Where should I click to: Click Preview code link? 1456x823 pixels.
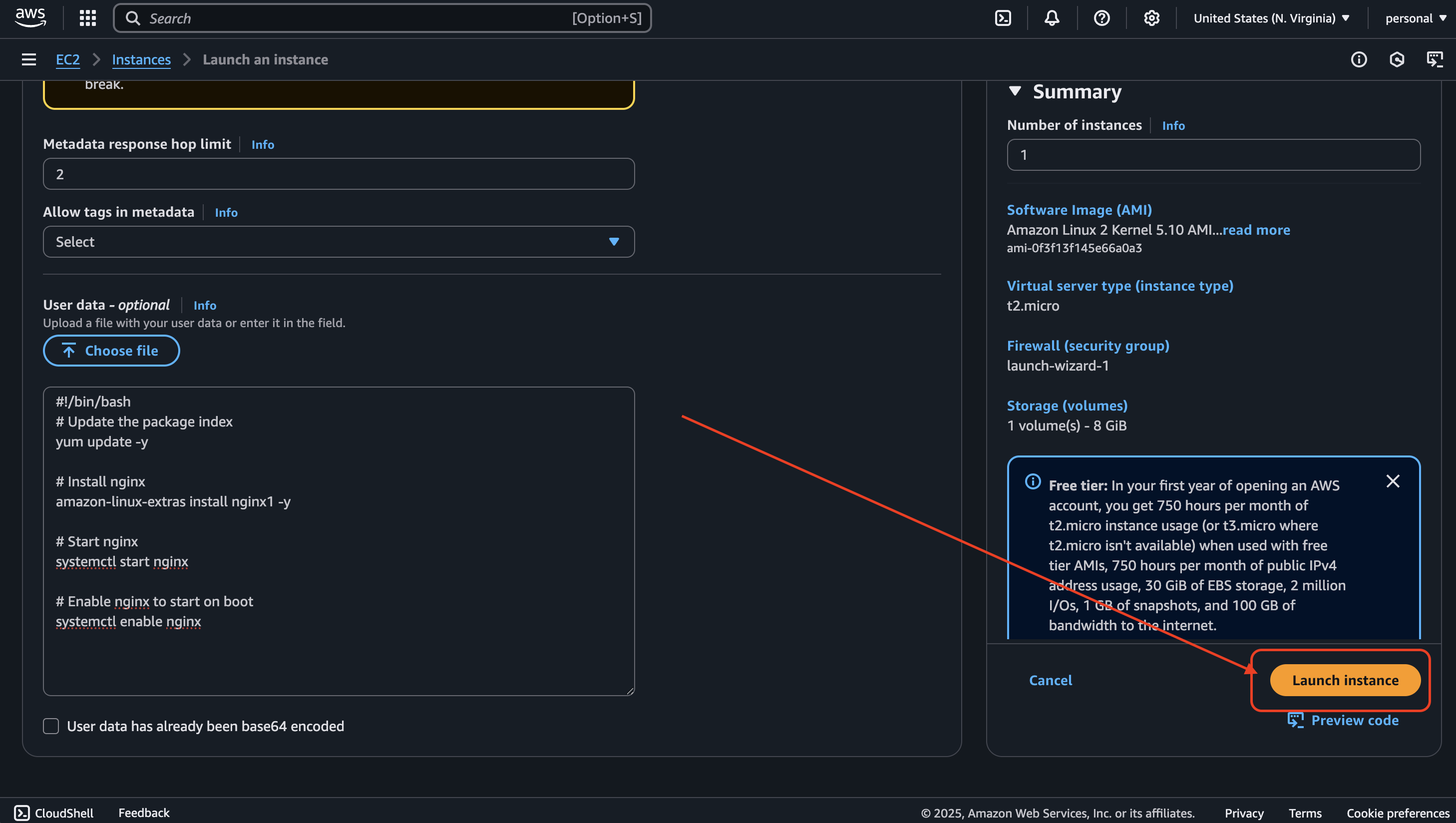coord(1355,720)
